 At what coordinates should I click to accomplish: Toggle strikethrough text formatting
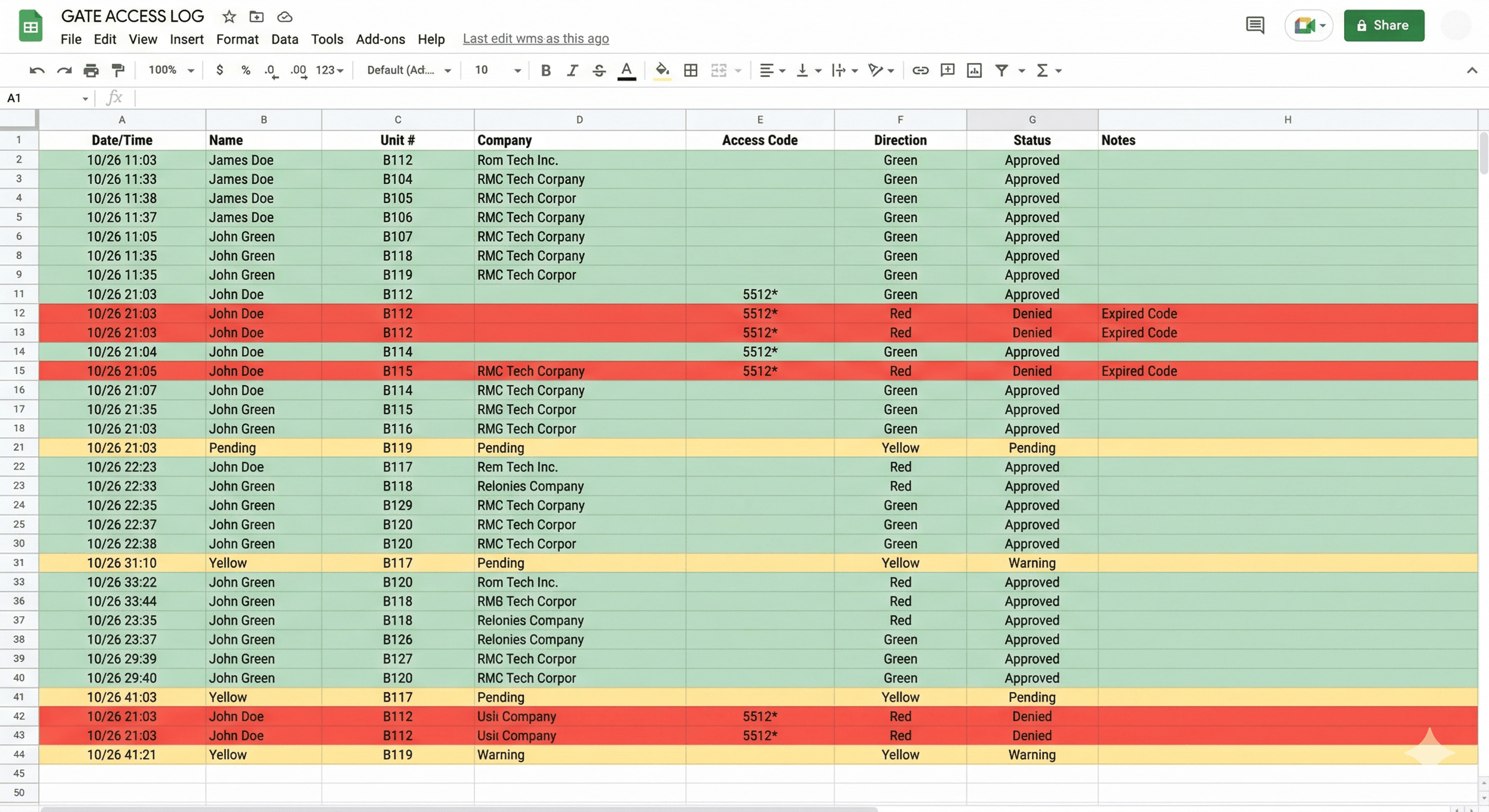coord(599,70)
